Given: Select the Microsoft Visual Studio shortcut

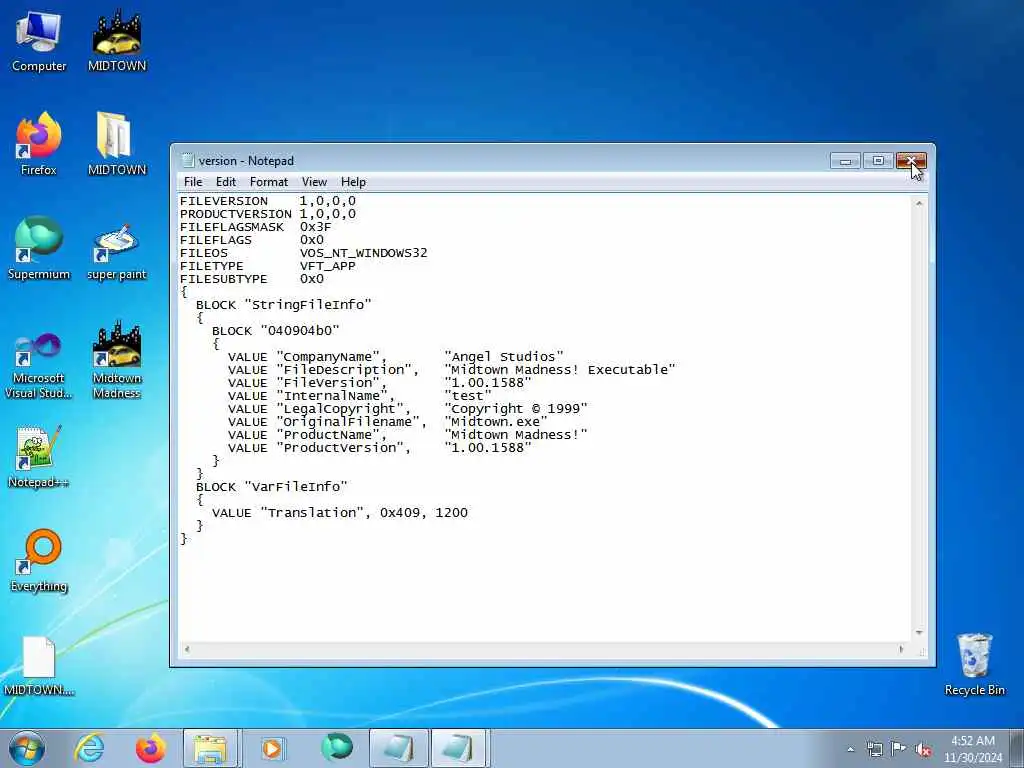Looking at the screenshot, I should 39,366.
